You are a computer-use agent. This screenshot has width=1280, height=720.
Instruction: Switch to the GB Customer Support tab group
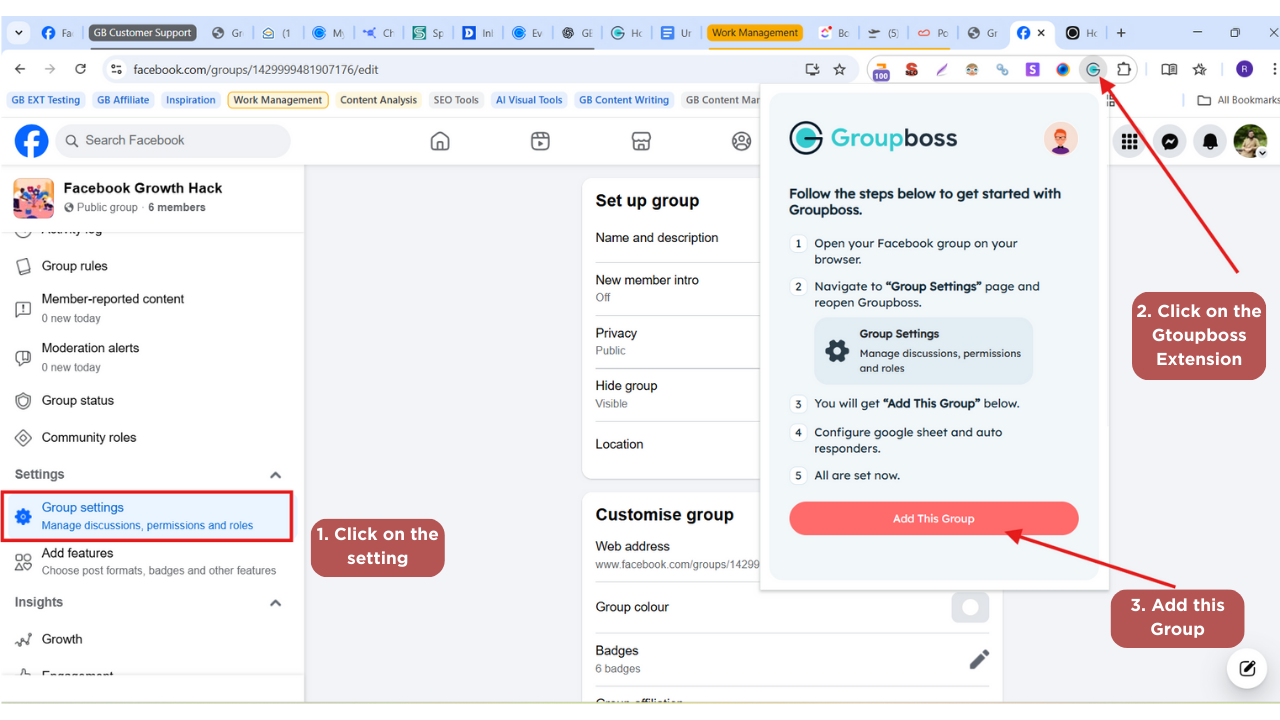point(142,33)
